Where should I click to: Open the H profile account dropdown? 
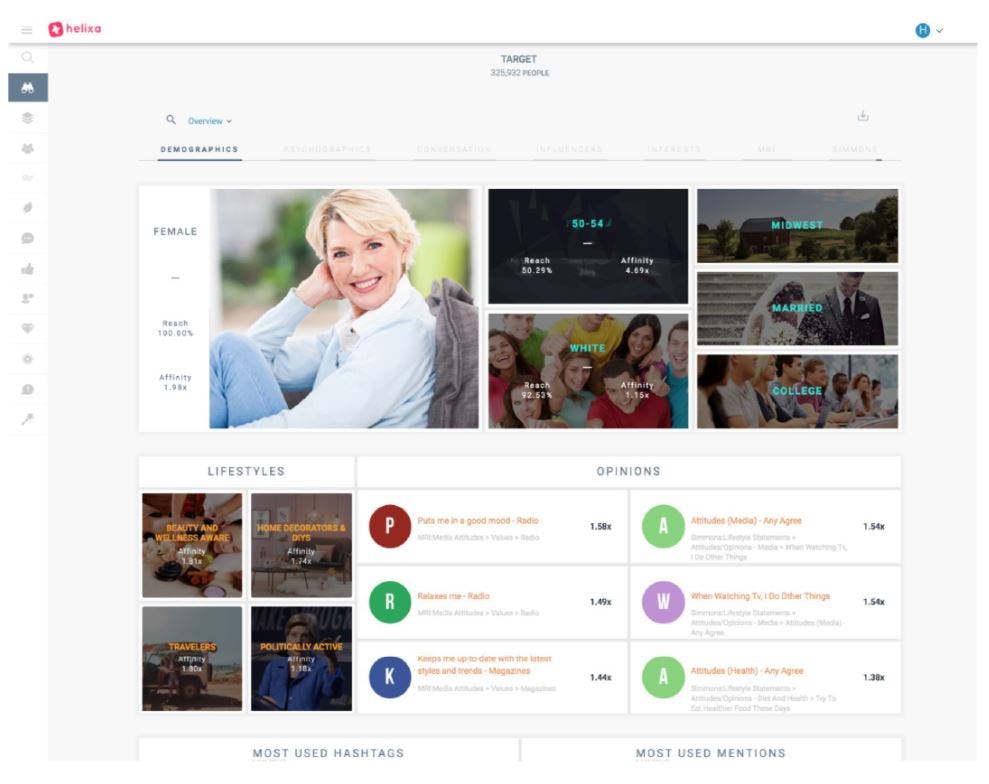926,29
